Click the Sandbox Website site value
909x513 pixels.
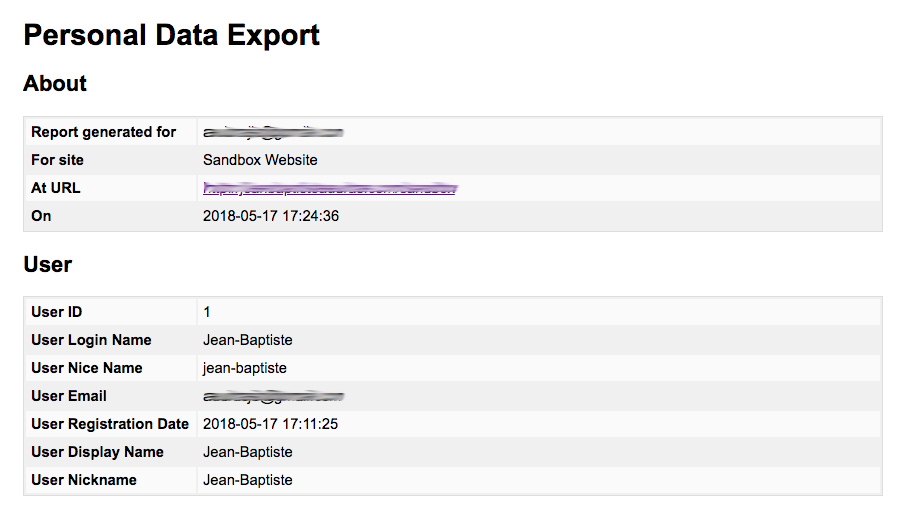coord(260,160)
